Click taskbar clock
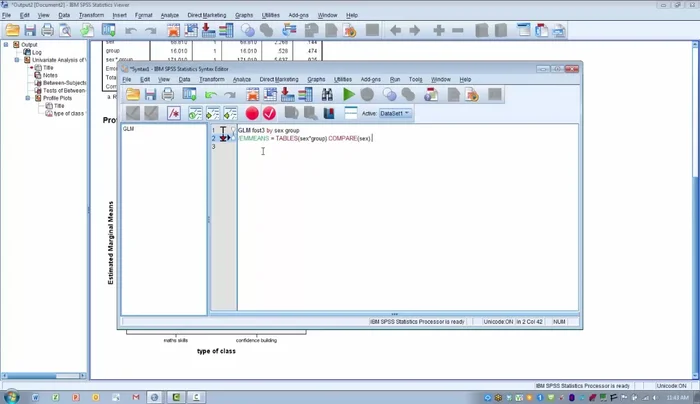Screen dimensions: 700x404 tap(677, 397)
